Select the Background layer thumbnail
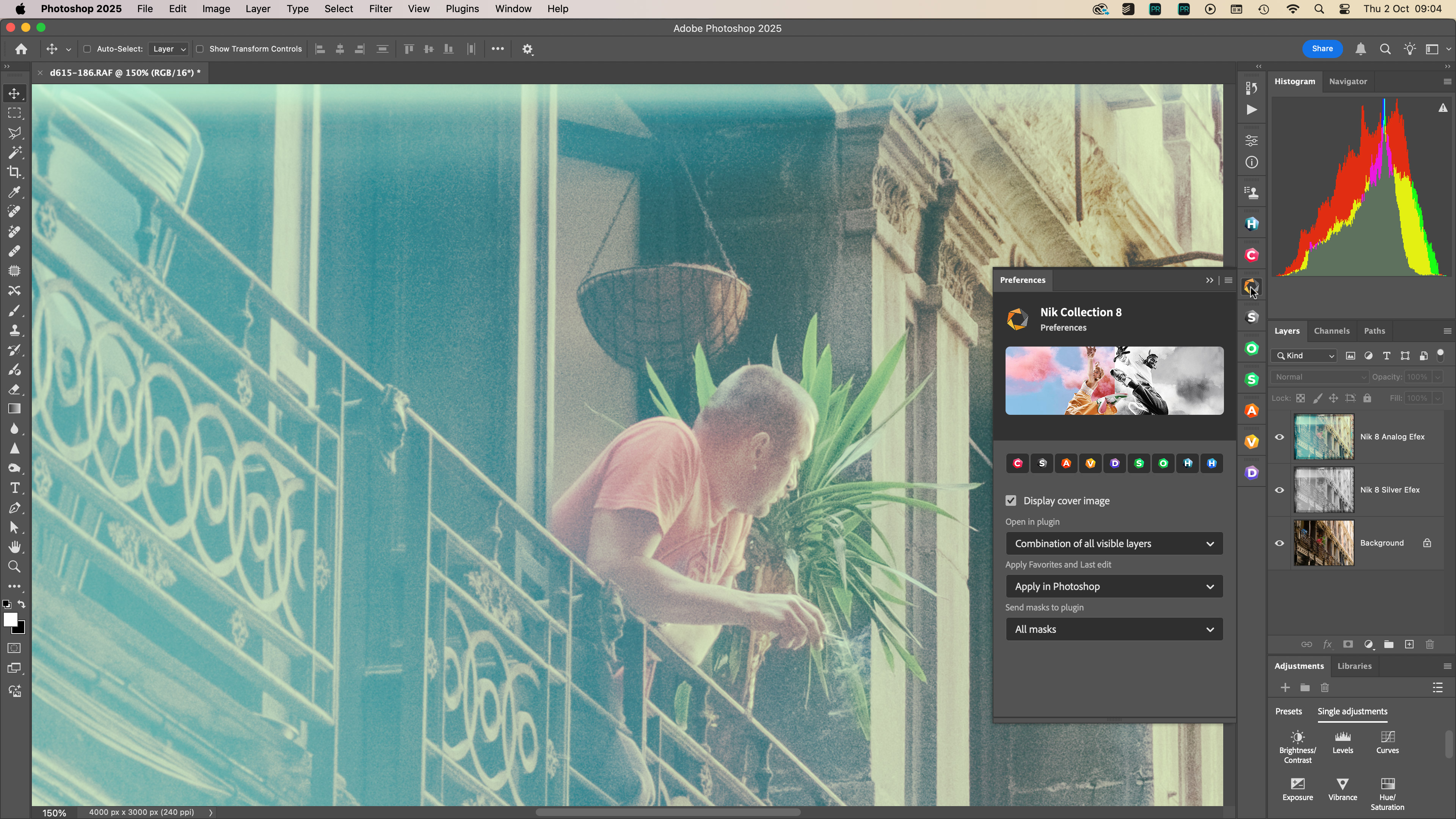 [1323, 543]
